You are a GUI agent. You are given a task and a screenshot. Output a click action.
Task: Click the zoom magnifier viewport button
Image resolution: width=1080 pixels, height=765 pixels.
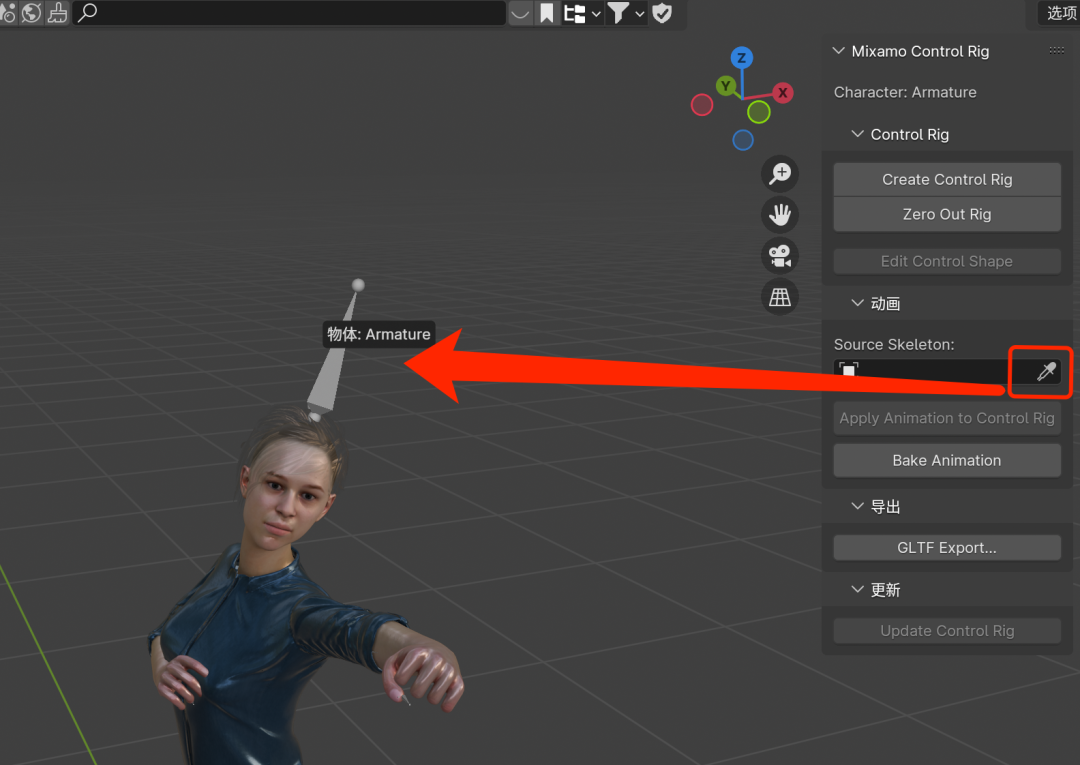tap(780, 174)
